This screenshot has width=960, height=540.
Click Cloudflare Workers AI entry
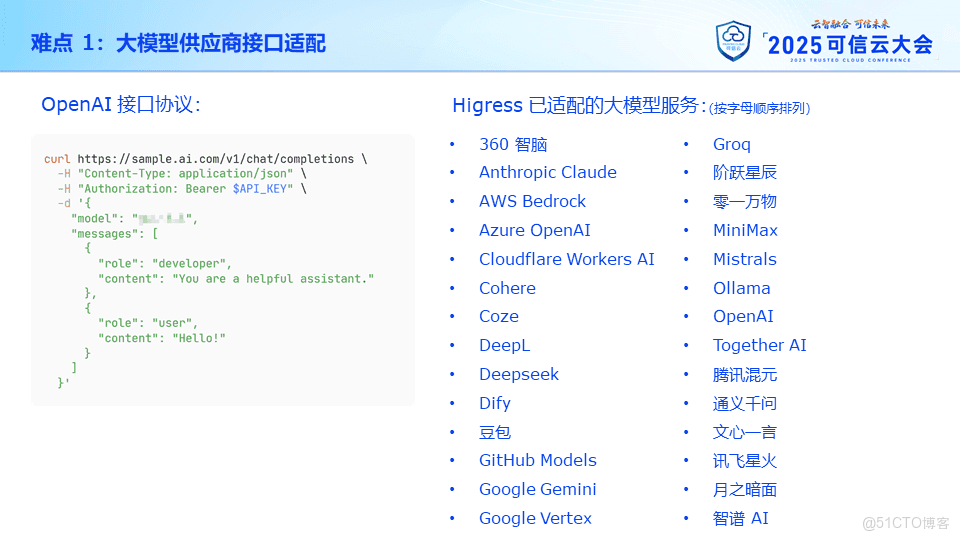pos(567,259)
